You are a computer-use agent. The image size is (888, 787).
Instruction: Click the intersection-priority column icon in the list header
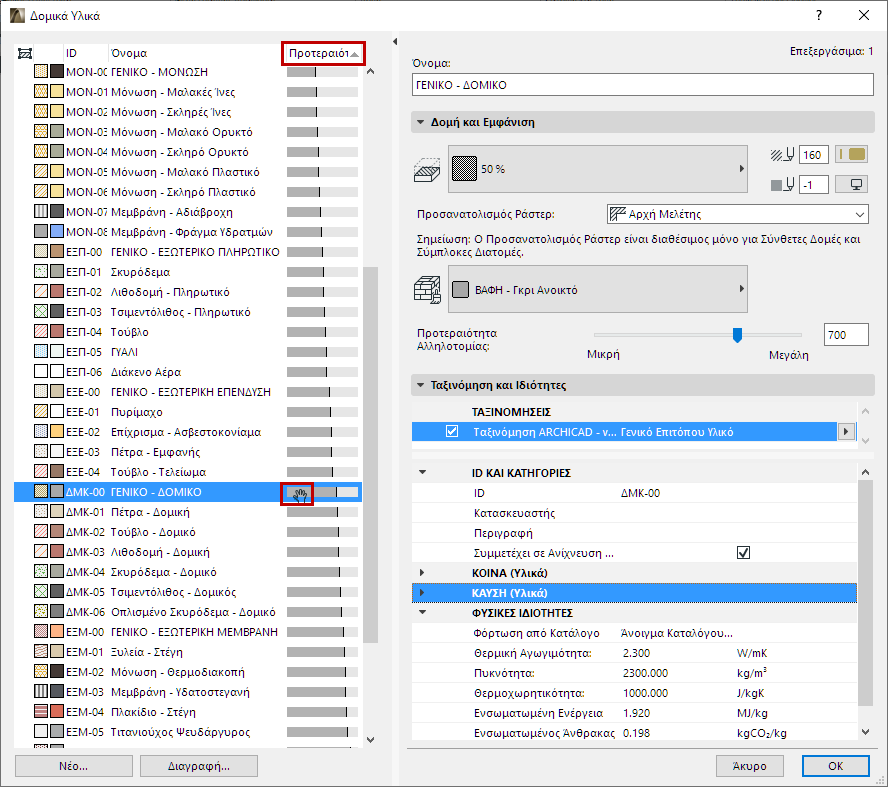[25, 53]
